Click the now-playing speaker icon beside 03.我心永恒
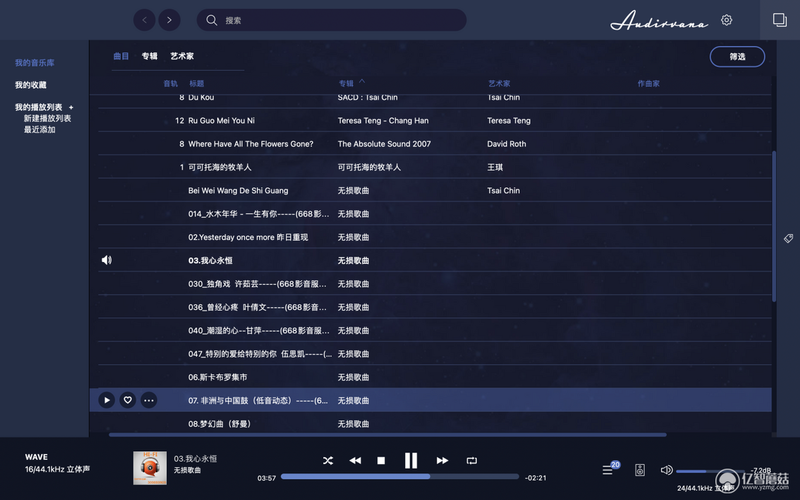800x500 pixels. click(x=106, y=260)
